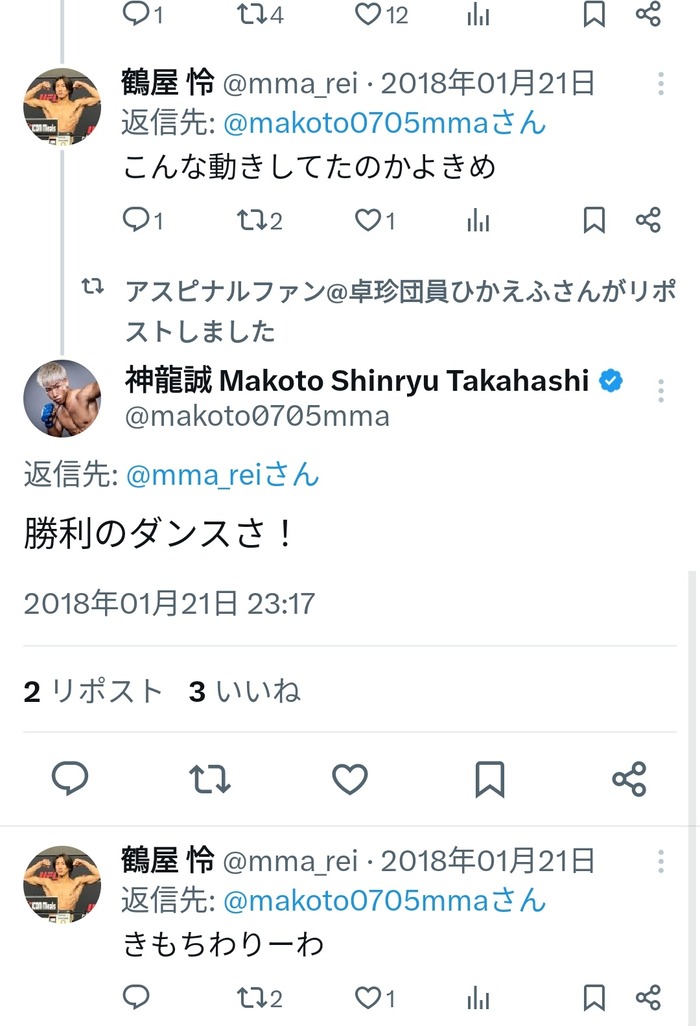
Task: Bookmark the main 勝利のダンスさ! post
Action: [490, 779]
